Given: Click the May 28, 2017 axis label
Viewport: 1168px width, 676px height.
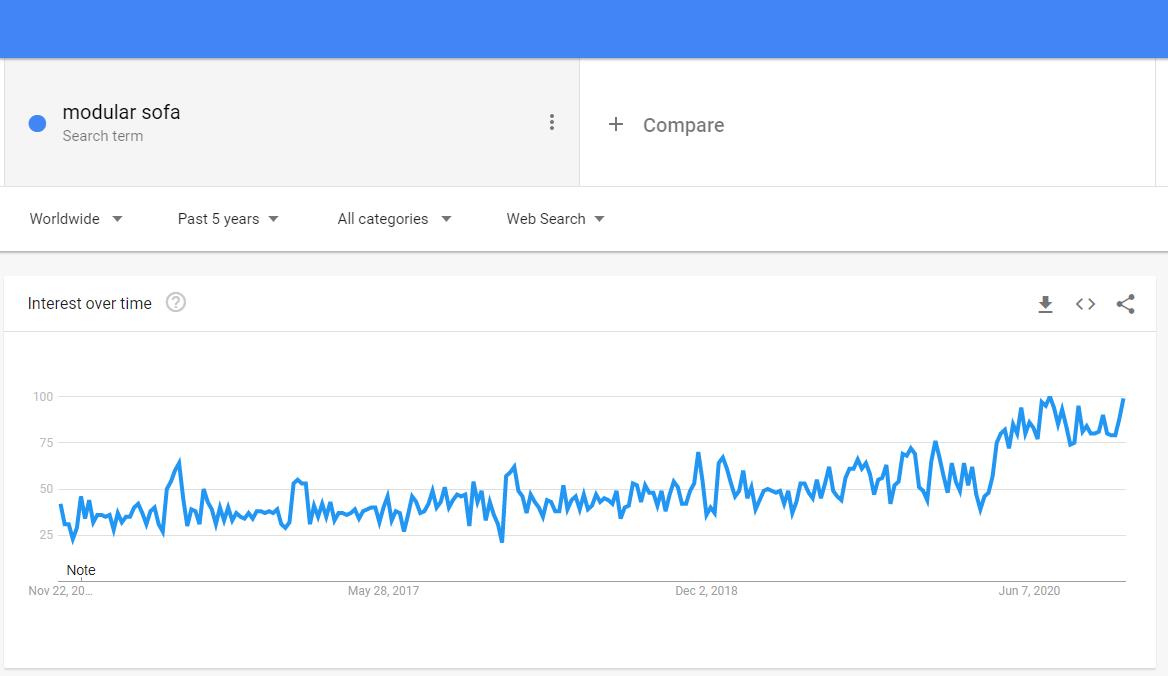Looking at the screenshot, I should point(384,591).
